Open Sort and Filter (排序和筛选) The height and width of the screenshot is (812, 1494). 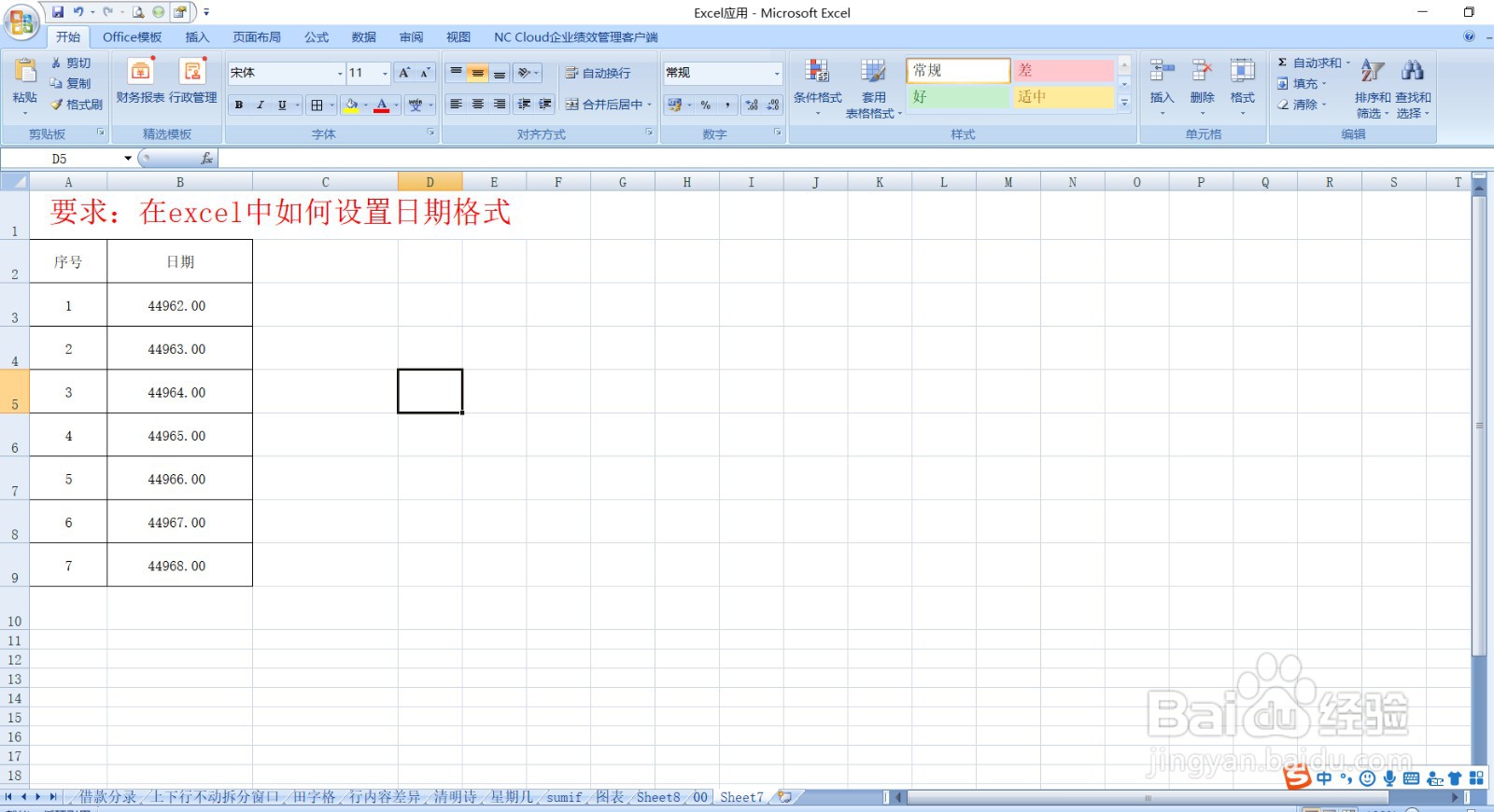(x=1372, y=88)
